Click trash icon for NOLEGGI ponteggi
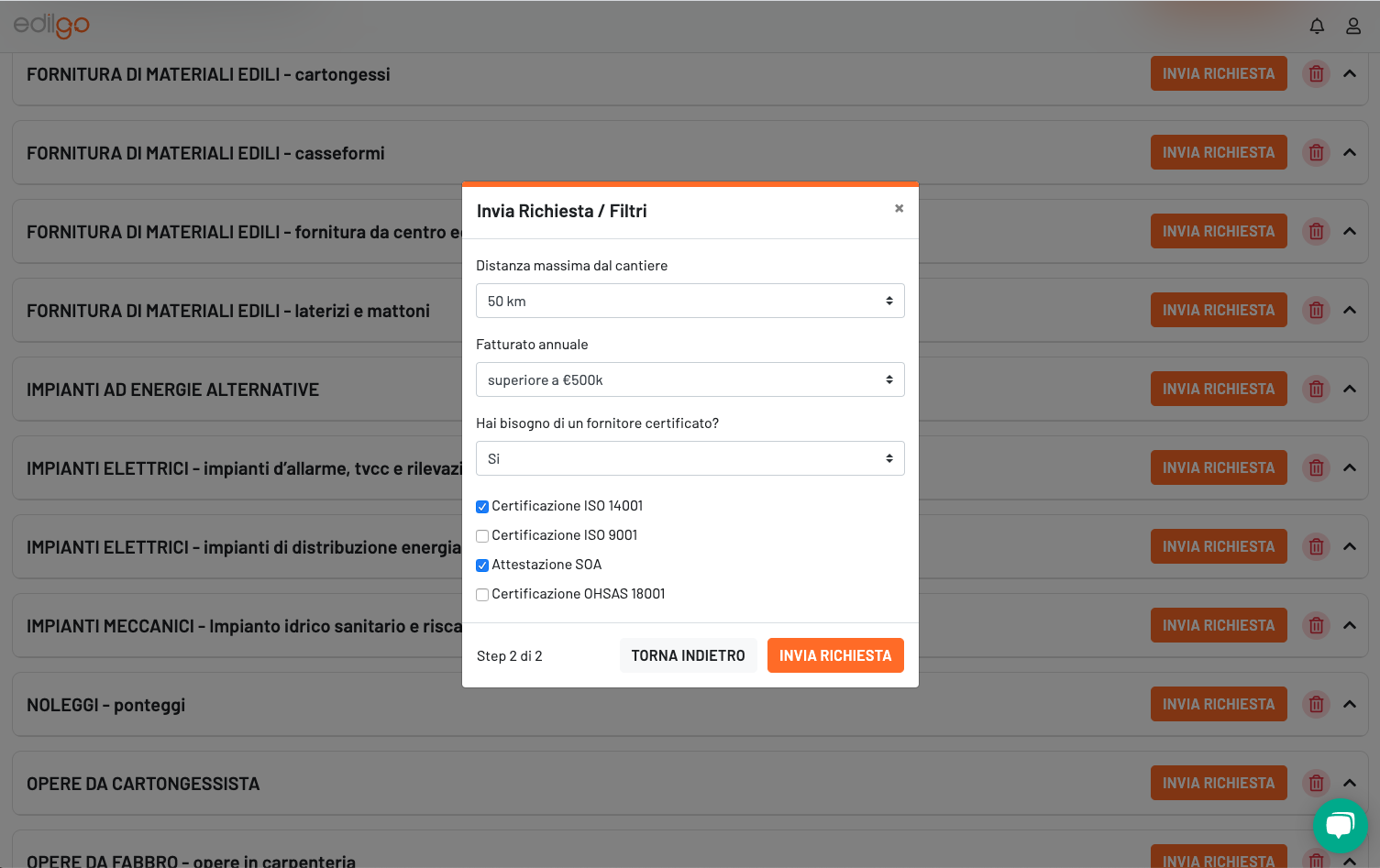The width and height of the screenshot is (1380, 868). click(x=1316, y=705)
